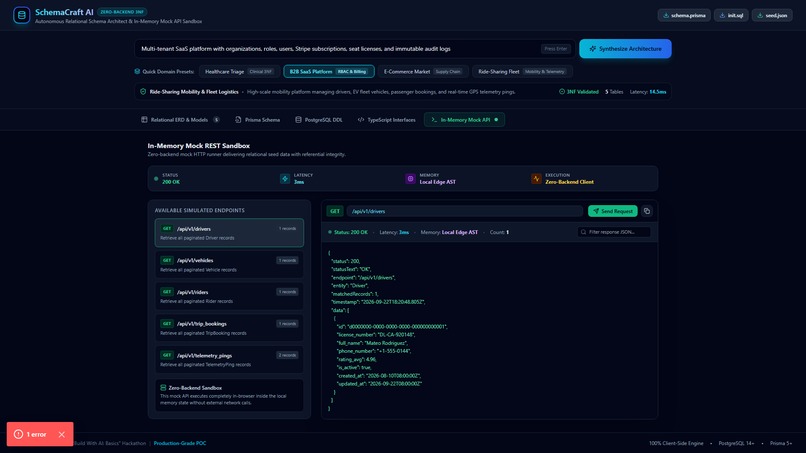Click the latency lightning icon in stats bar

tap(285, 178)
